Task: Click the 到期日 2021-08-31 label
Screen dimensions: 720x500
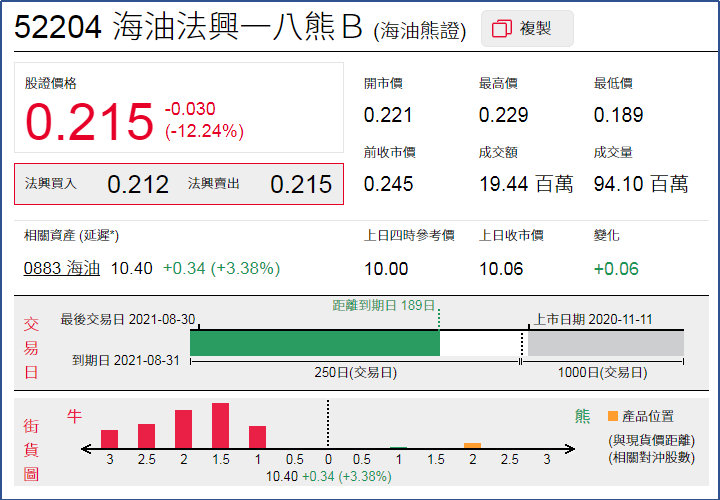Action: pyautogui.click(x=126, y=360)
